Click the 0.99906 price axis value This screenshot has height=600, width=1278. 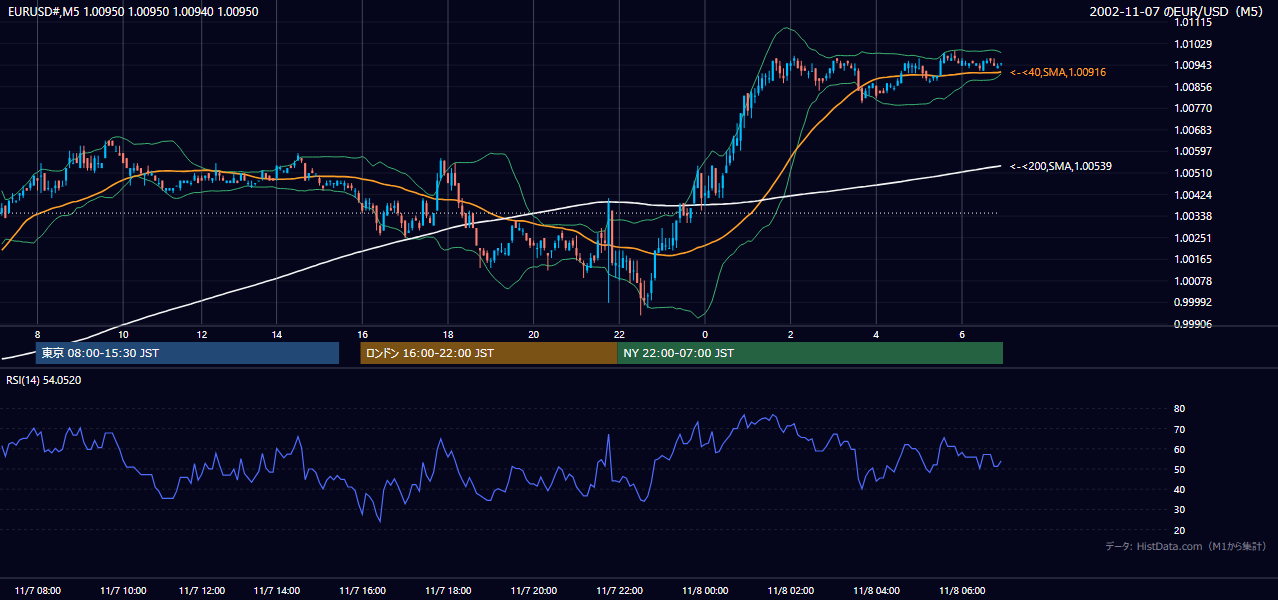click(1193, 324)
